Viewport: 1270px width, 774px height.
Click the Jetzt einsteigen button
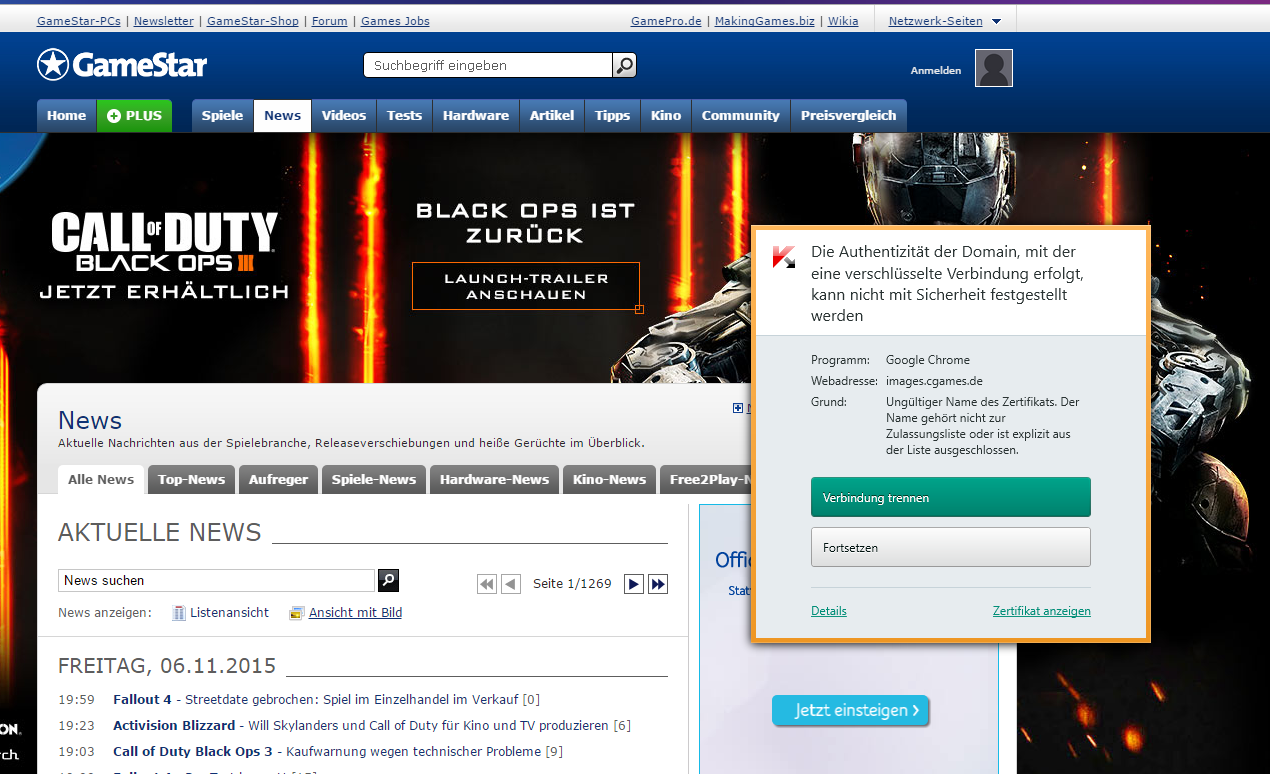(x=850, y=710)
